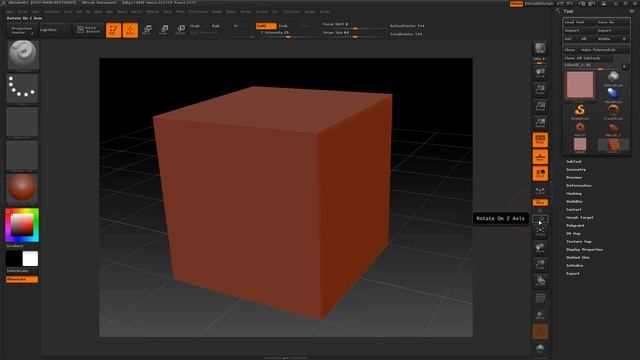The width and height of the screenshot is (640, 360).
Task: Click the Frame icon on right shelf
Action: point(540,231)
